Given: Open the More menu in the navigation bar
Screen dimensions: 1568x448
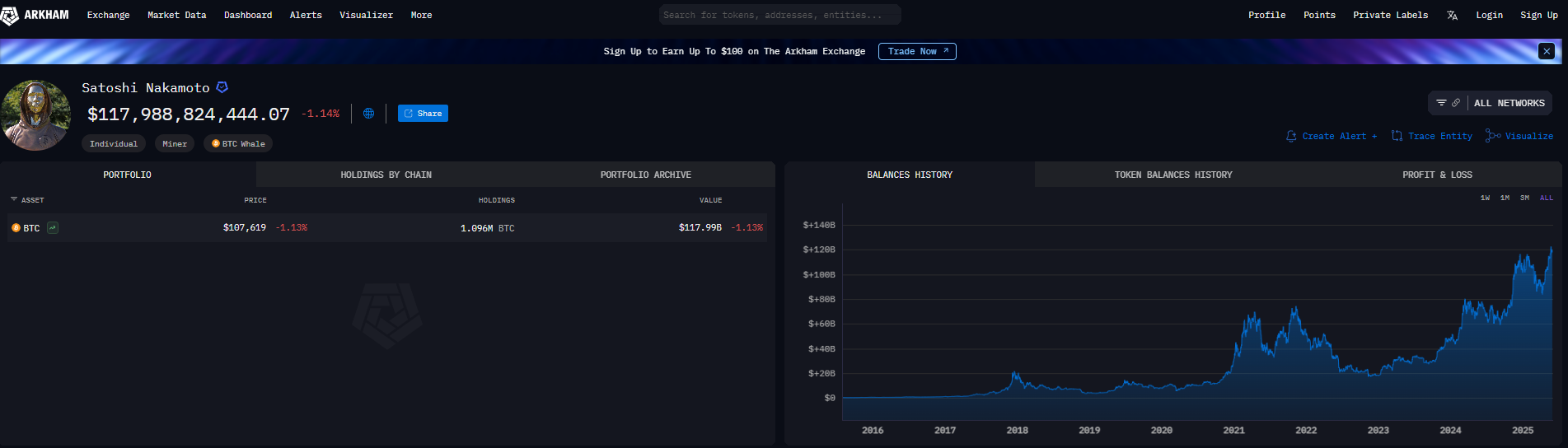Looking at the screenshot, I should pos(421,15).
